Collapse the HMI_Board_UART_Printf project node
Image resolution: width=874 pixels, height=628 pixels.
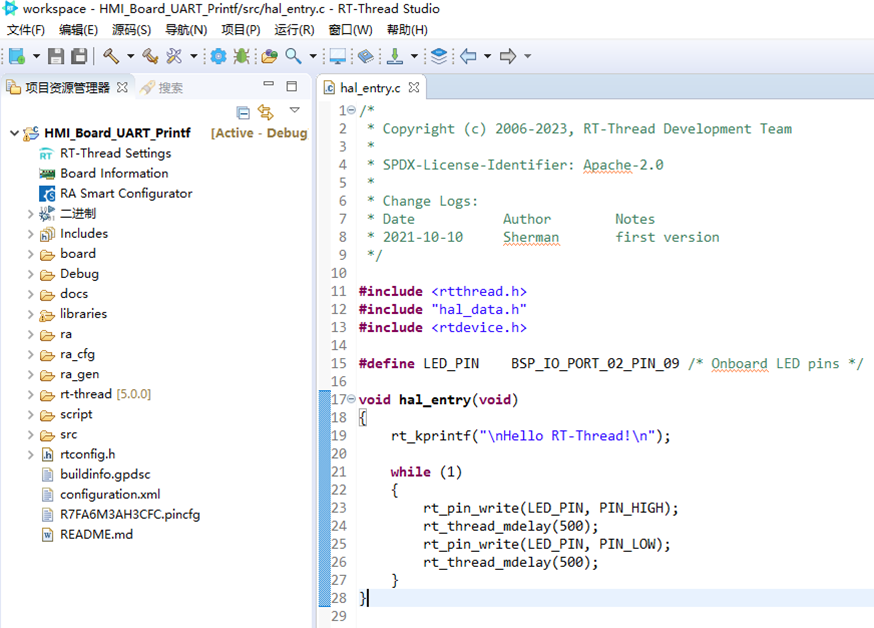[x=14, y=133]
